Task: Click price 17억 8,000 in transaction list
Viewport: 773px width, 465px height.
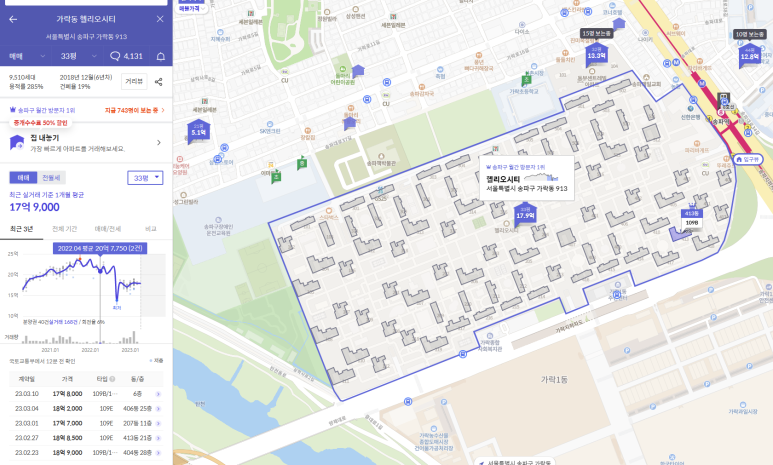Action: point(68,394)
